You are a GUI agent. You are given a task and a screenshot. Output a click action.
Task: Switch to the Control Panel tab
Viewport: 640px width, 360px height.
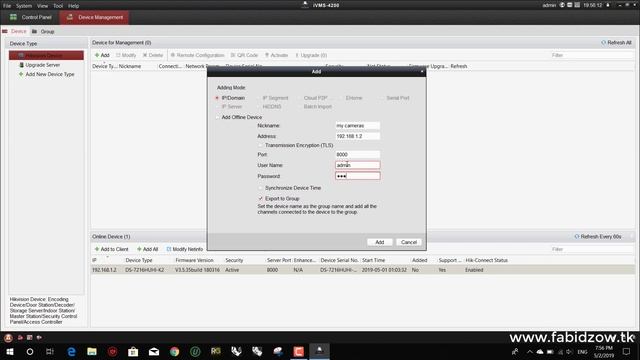[x=31, y=17]
